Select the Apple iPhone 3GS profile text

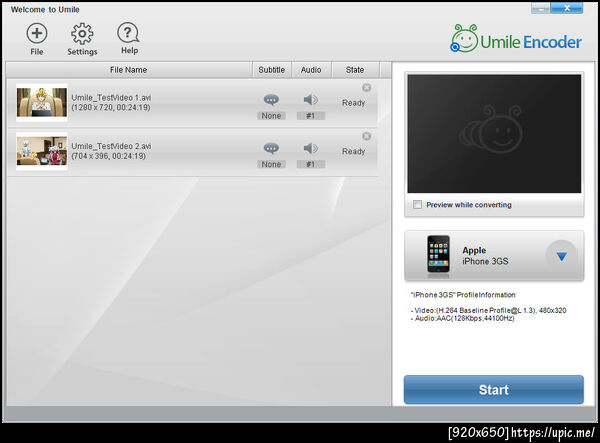tap(485, 256)
